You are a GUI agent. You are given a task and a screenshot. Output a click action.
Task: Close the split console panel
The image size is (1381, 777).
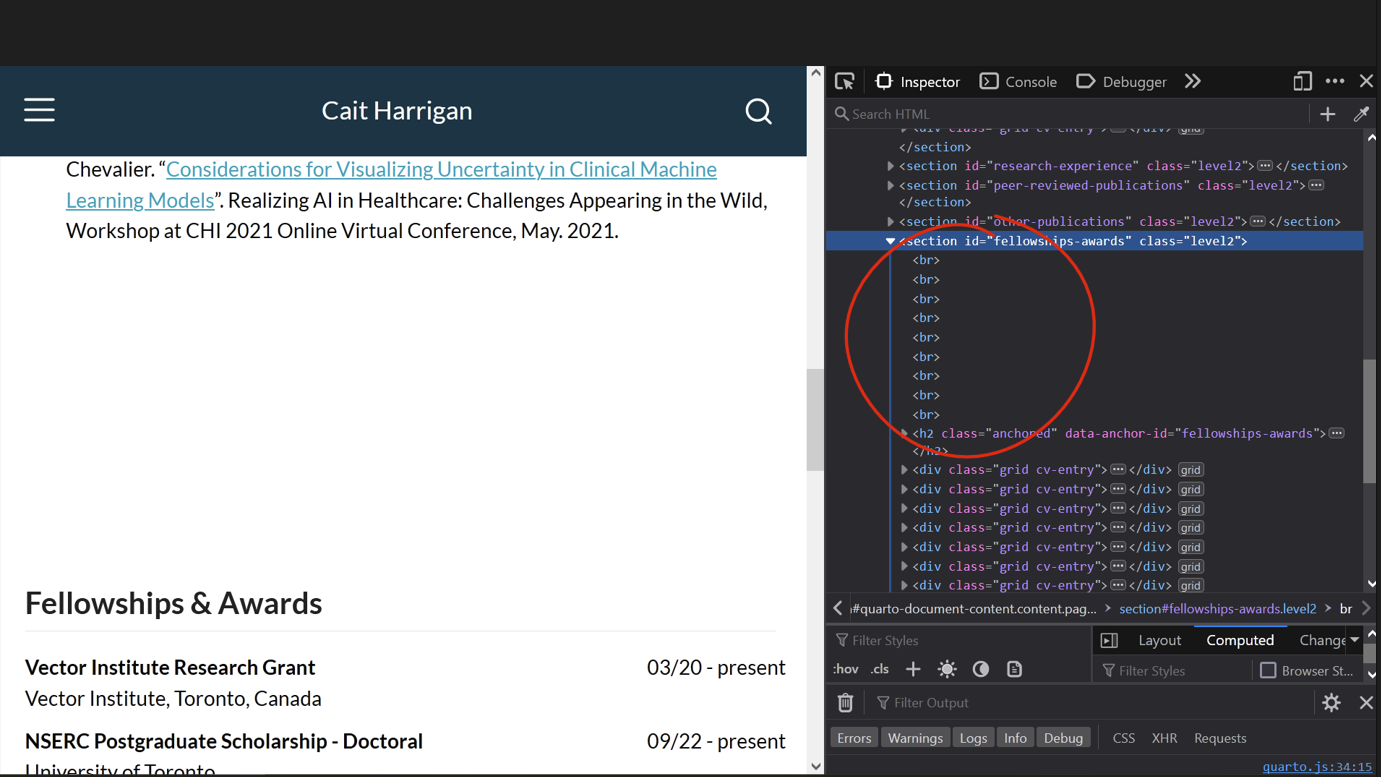point(1366,703)
